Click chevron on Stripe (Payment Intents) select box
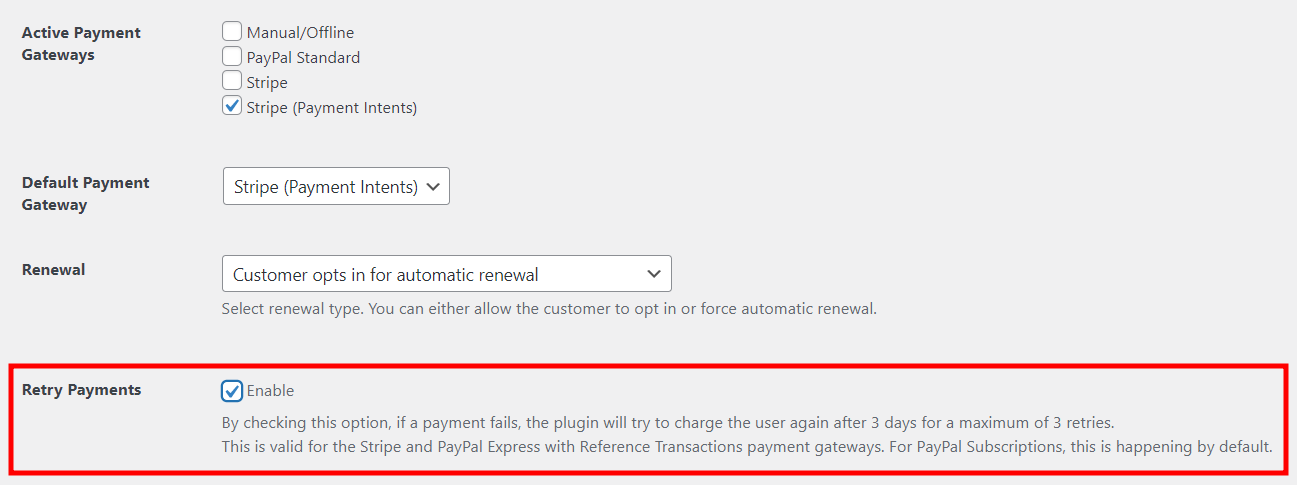Viewport: 1297px width, 485px height. tap(432, 186)
